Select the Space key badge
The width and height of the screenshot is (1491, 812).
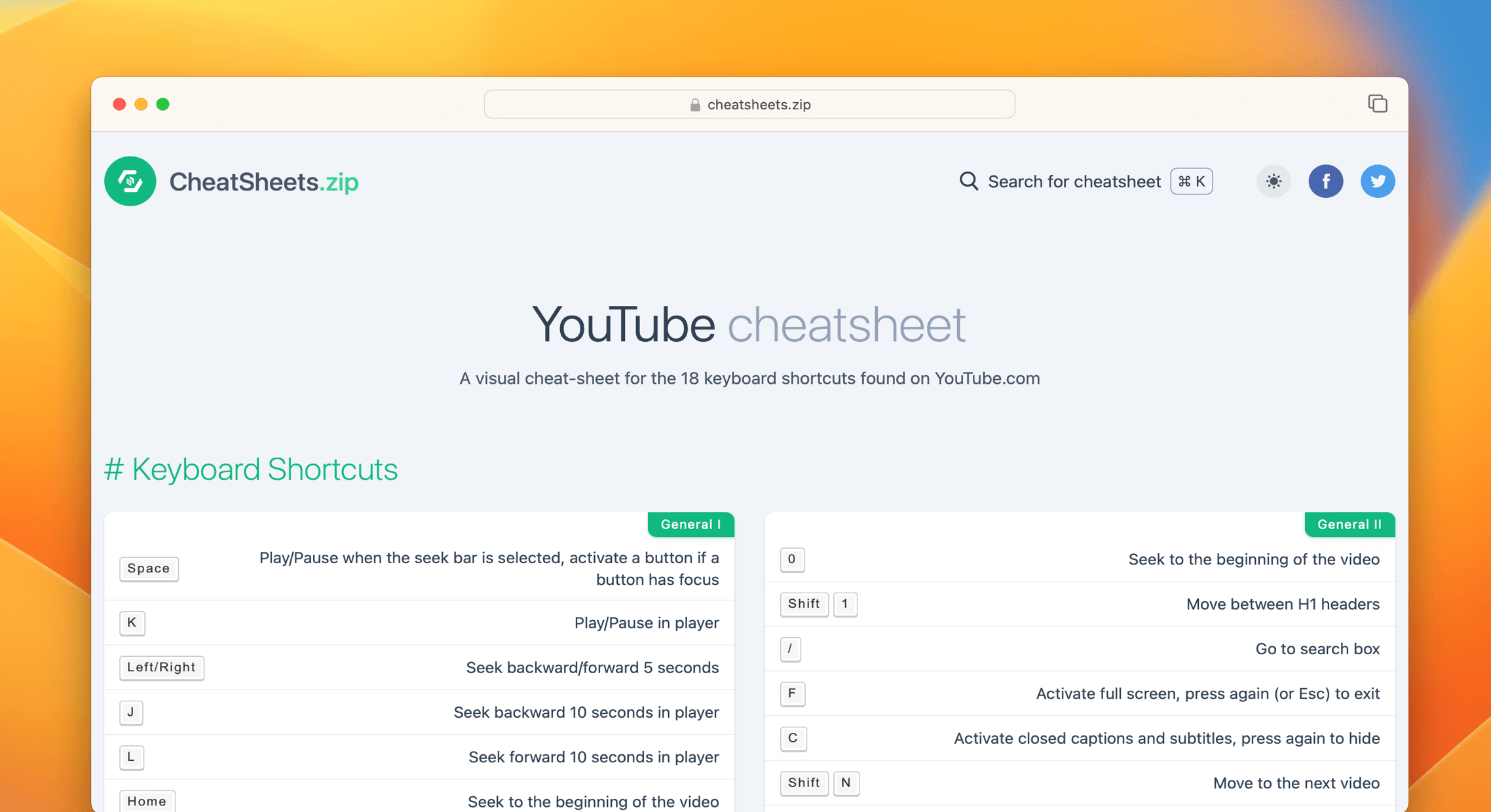[149, 568]
